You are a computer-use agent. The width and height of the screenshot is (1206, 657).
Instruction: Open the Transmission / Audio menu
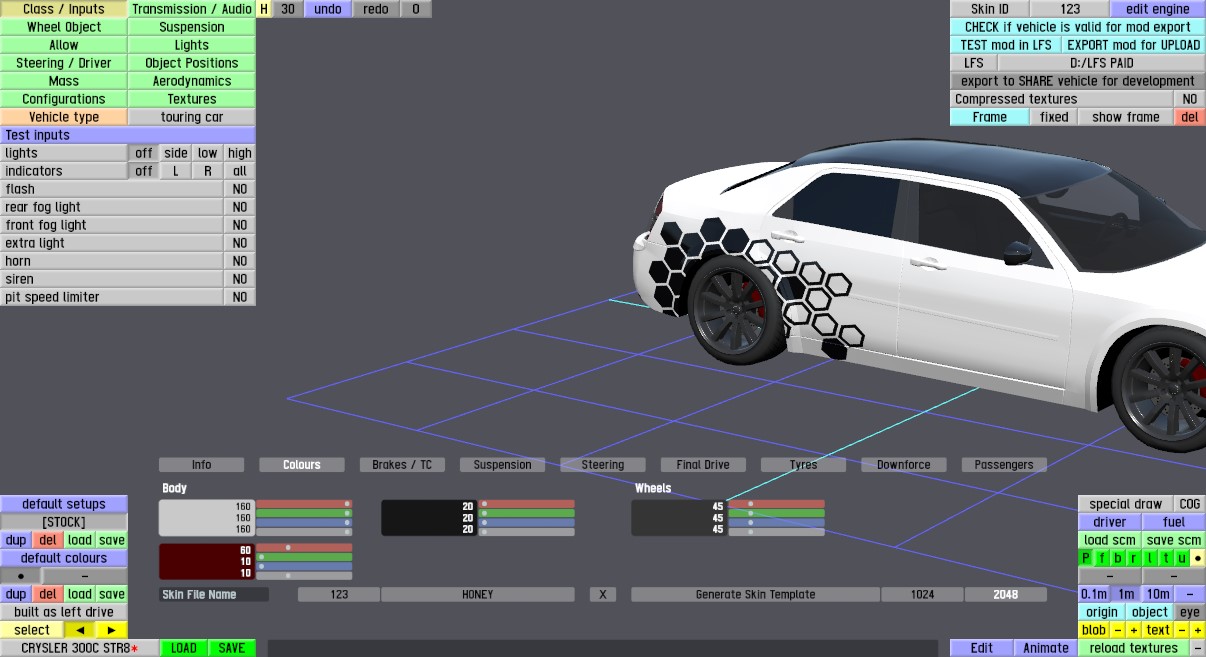pos(192,9)
